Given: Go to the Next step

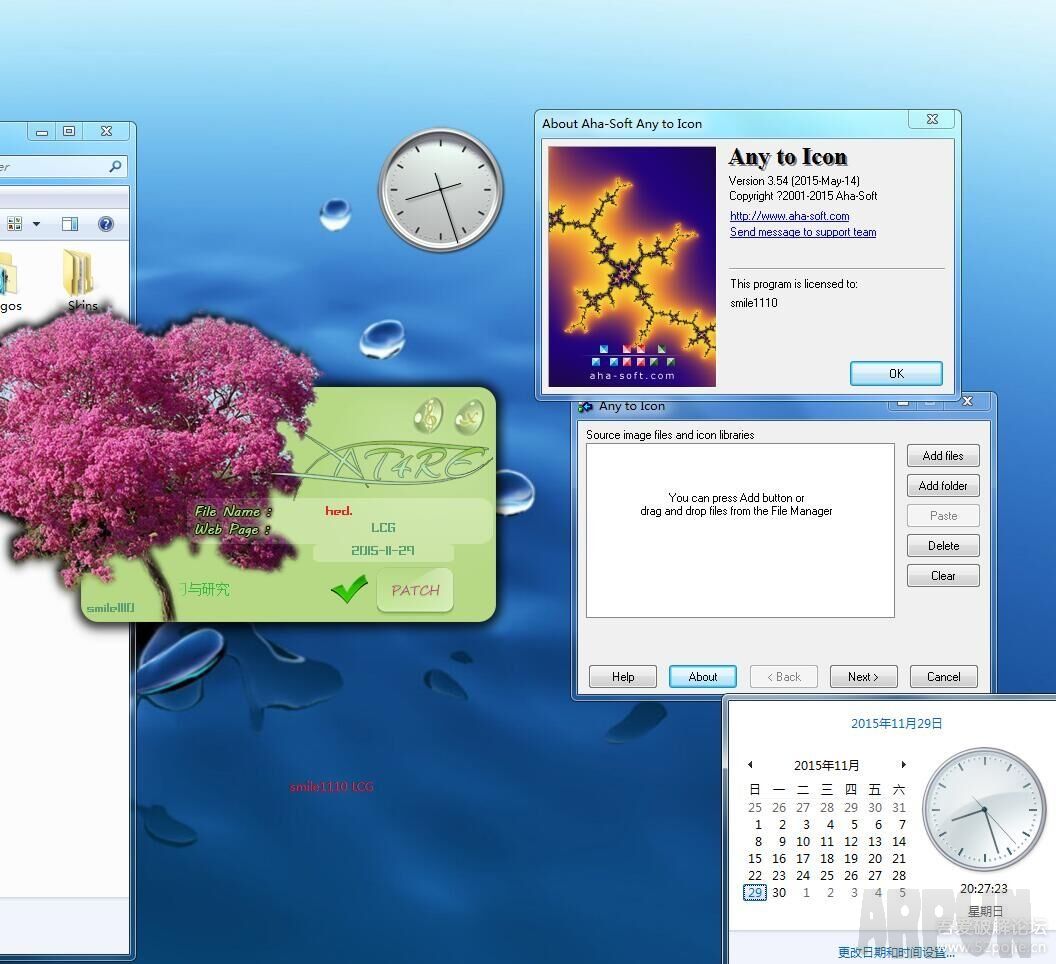Looking at the screenshot, I should [x=863, y=676].
